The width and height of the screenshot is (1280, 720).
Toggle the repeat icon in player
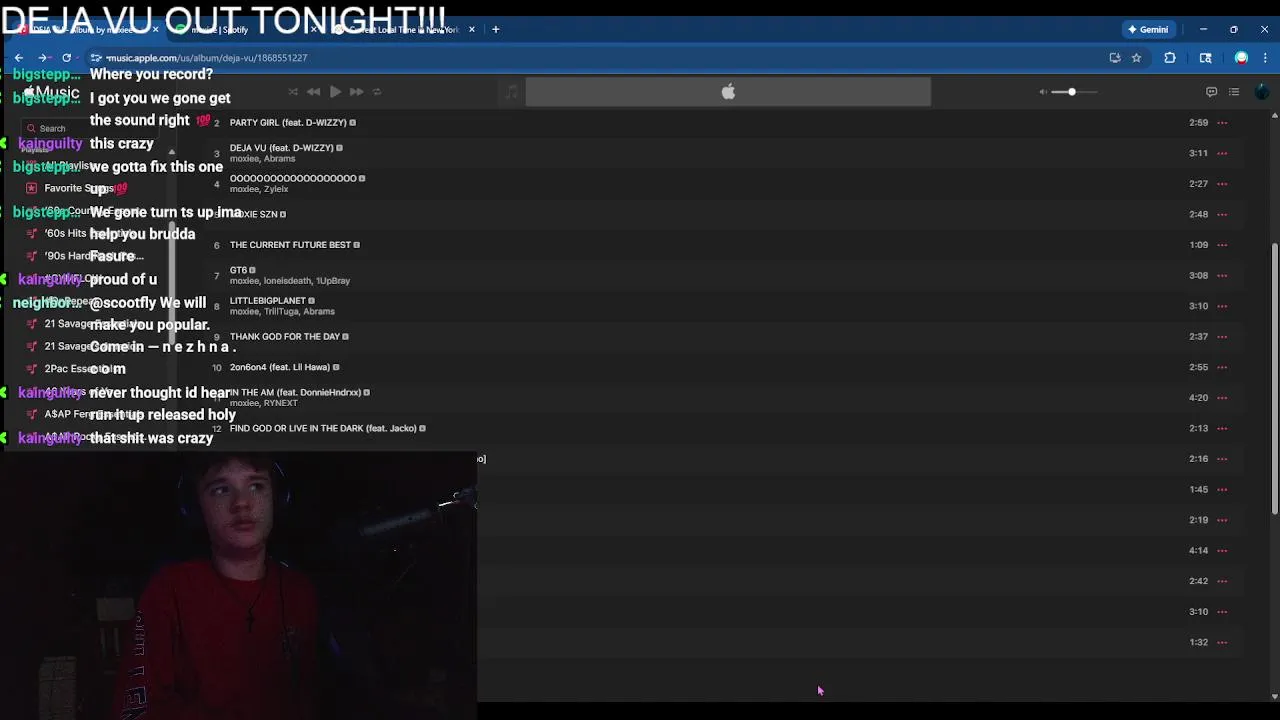coord(377,92)
